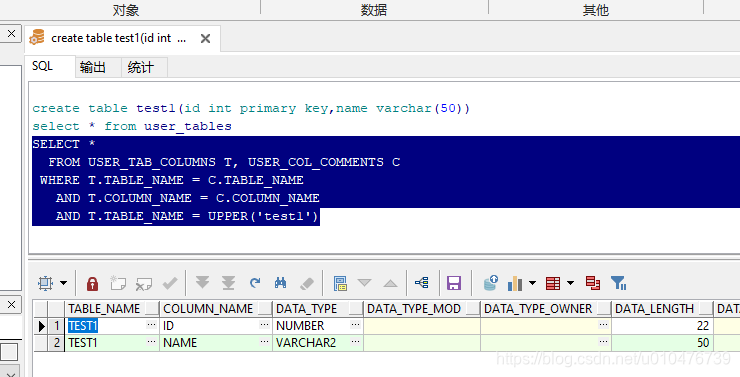740x377 pixels.
Task: Toggle the red lock edit-data icon
Action: click(92, 283)
